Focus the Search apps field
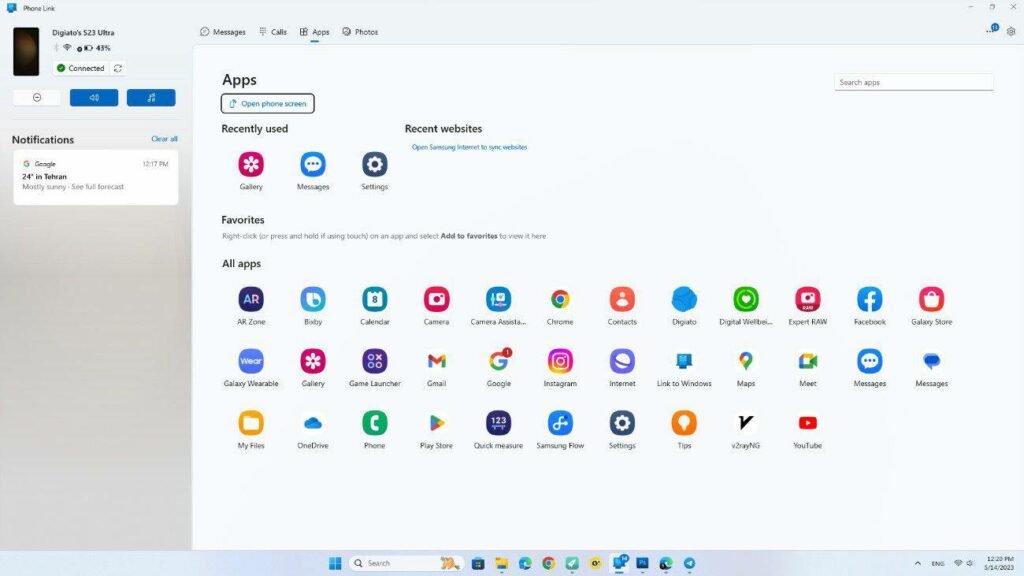The width and height of the screenshot is (1024, 576). [x=913, y=82]
